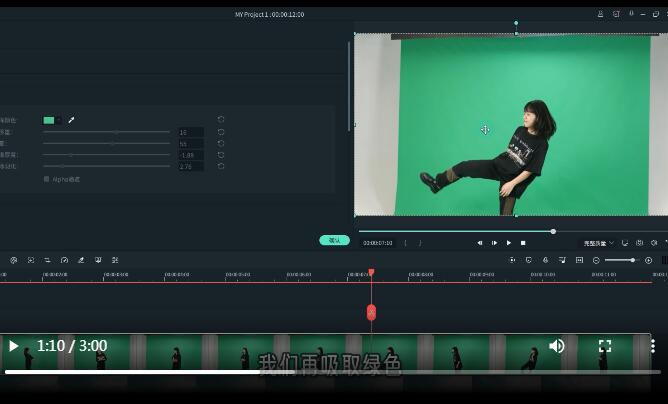668x404 pixels.
Task: Zoom in the timeline with plus icon
Action: pyautogui.click(x=648, y=260)
